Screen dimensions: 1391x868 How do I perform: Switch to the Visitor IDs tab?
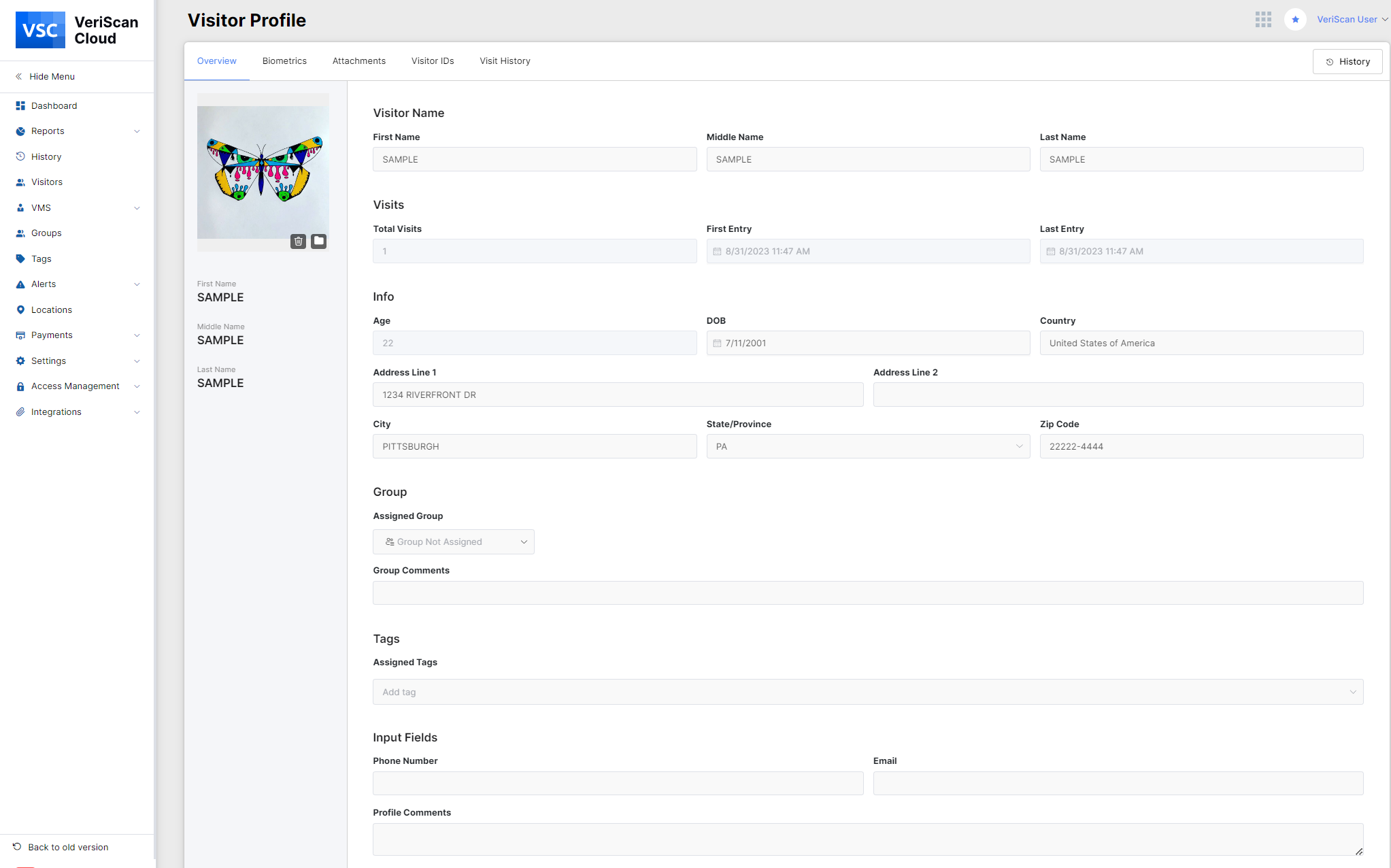[433, 61]
